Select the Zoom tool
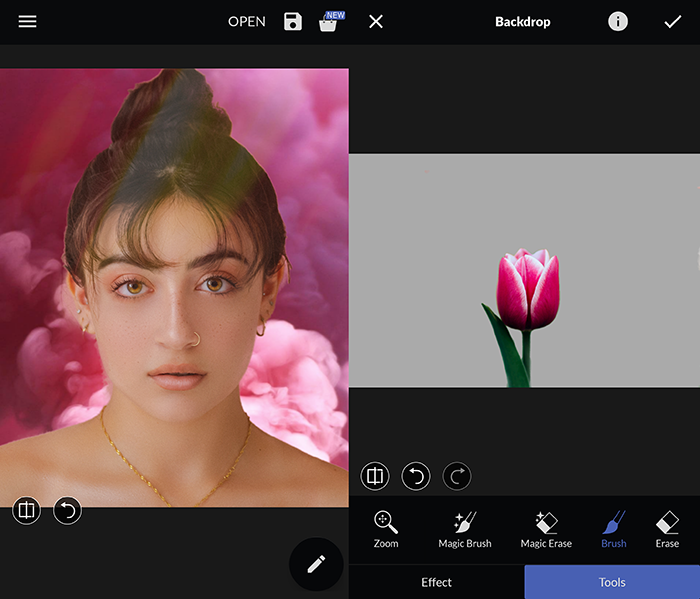The image size is (700, 599). pyautogui.click(x=386, y=529)
